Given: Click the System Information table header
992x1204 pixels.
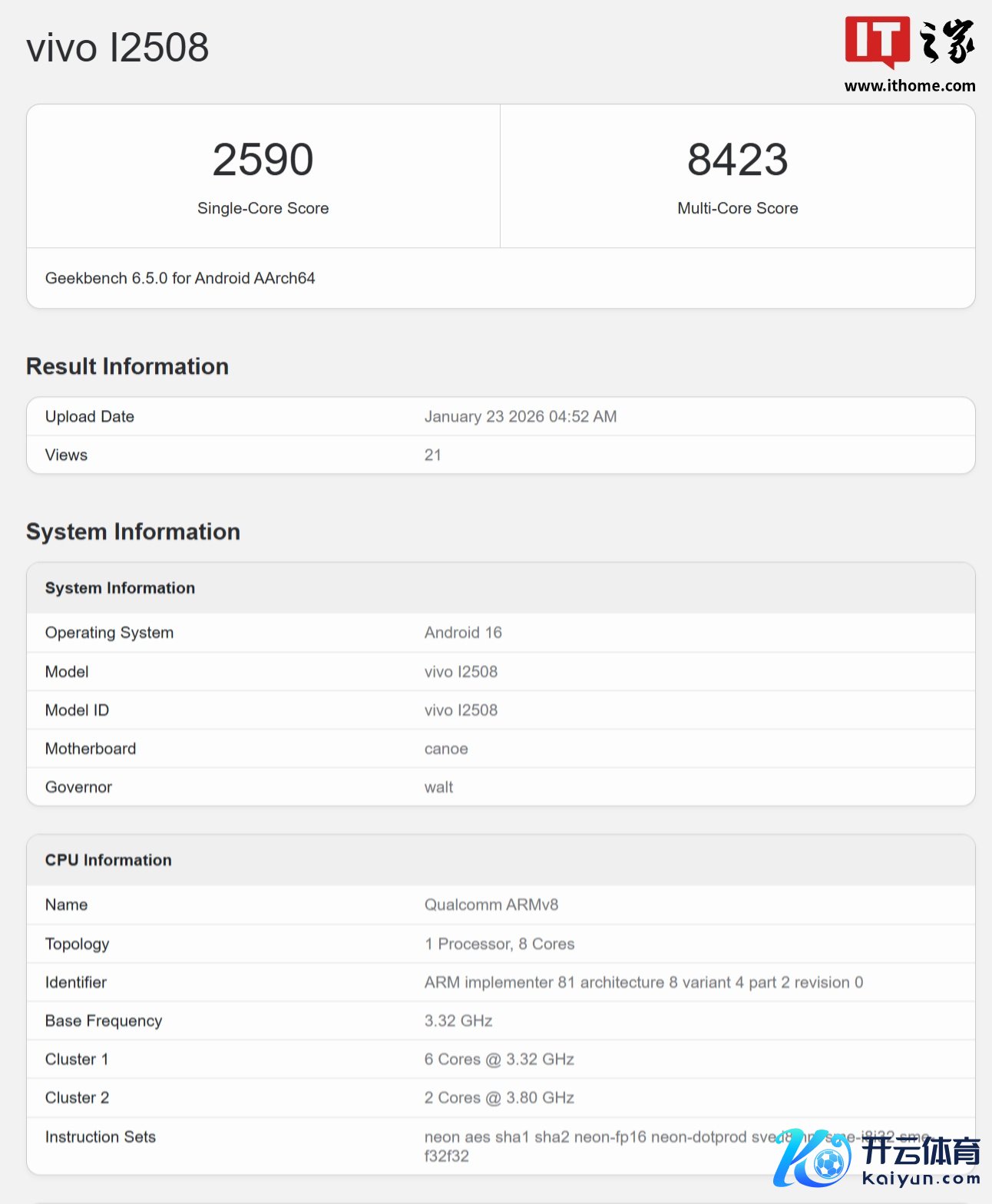Looking at the screenshot, I should [x=120, y=588].
